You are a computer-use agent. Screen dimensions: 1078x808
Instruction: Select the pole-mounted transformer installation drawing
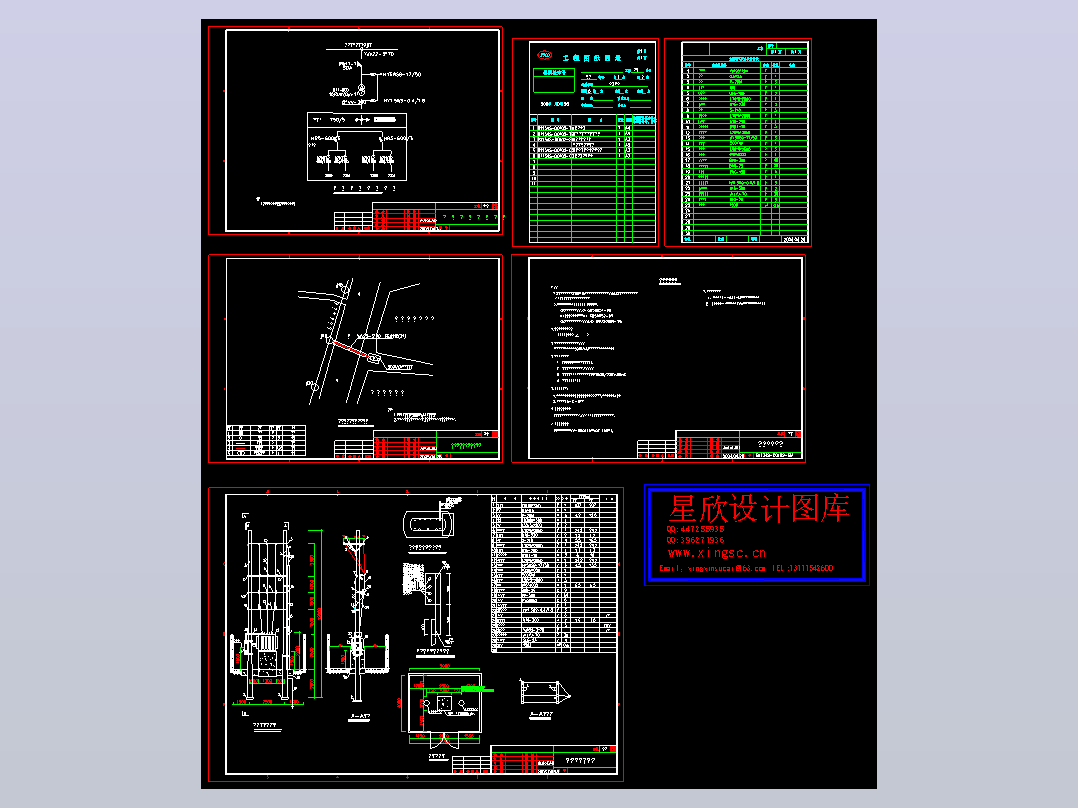pos(416,634)
